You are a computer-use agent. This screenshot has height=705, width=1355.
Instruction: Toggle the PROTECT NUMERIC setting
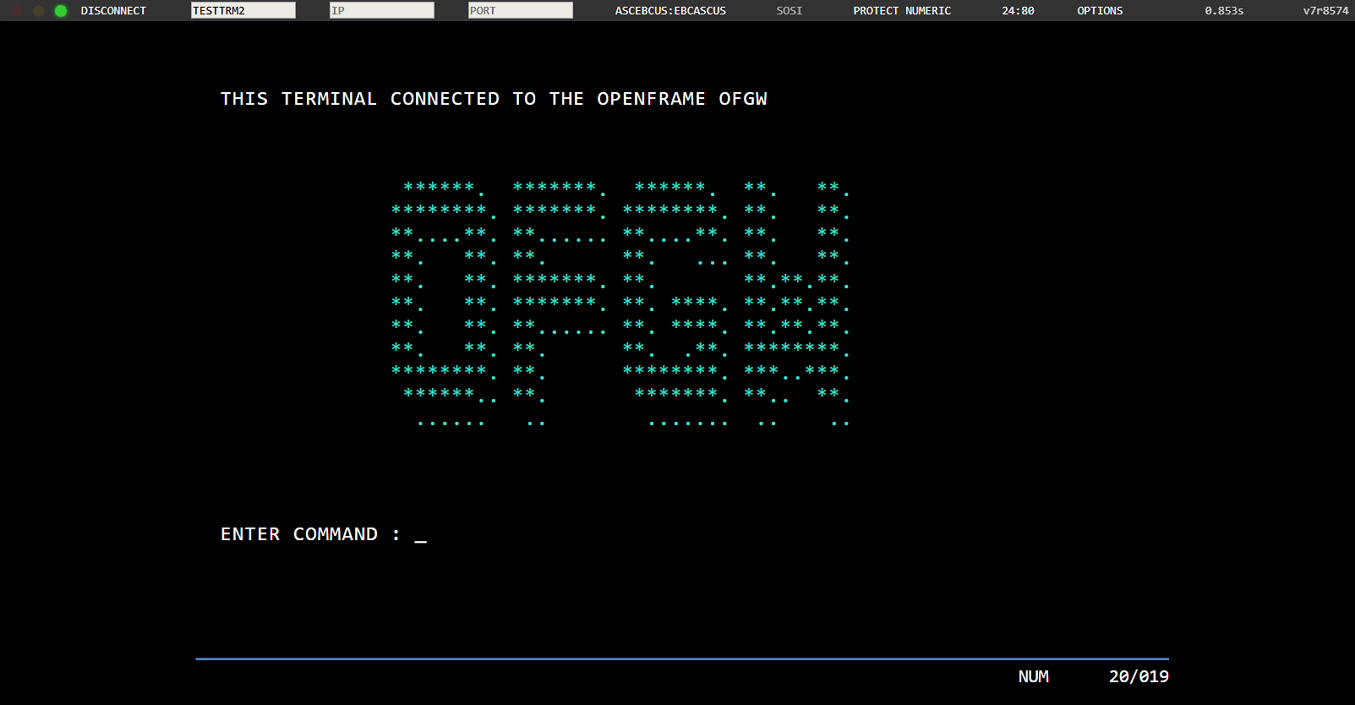pos(901,11)
